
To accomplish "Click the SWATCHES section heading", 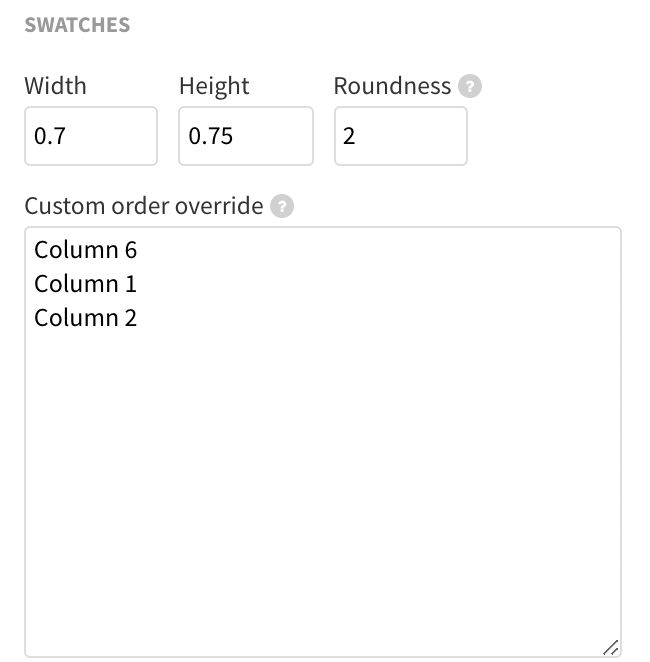I will 77,25.
